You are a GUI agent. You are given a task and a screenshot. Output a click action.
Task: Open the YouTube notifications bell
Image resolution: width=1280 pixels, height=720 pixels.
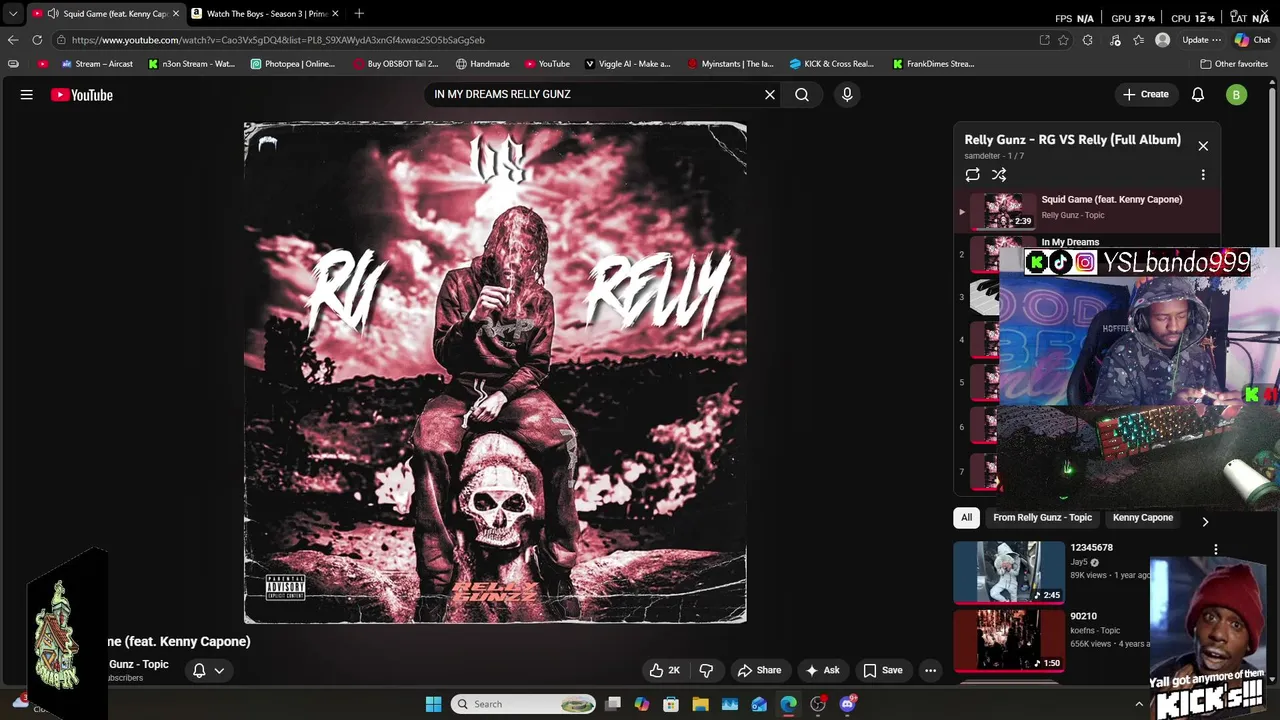[x=1198, y=95]
